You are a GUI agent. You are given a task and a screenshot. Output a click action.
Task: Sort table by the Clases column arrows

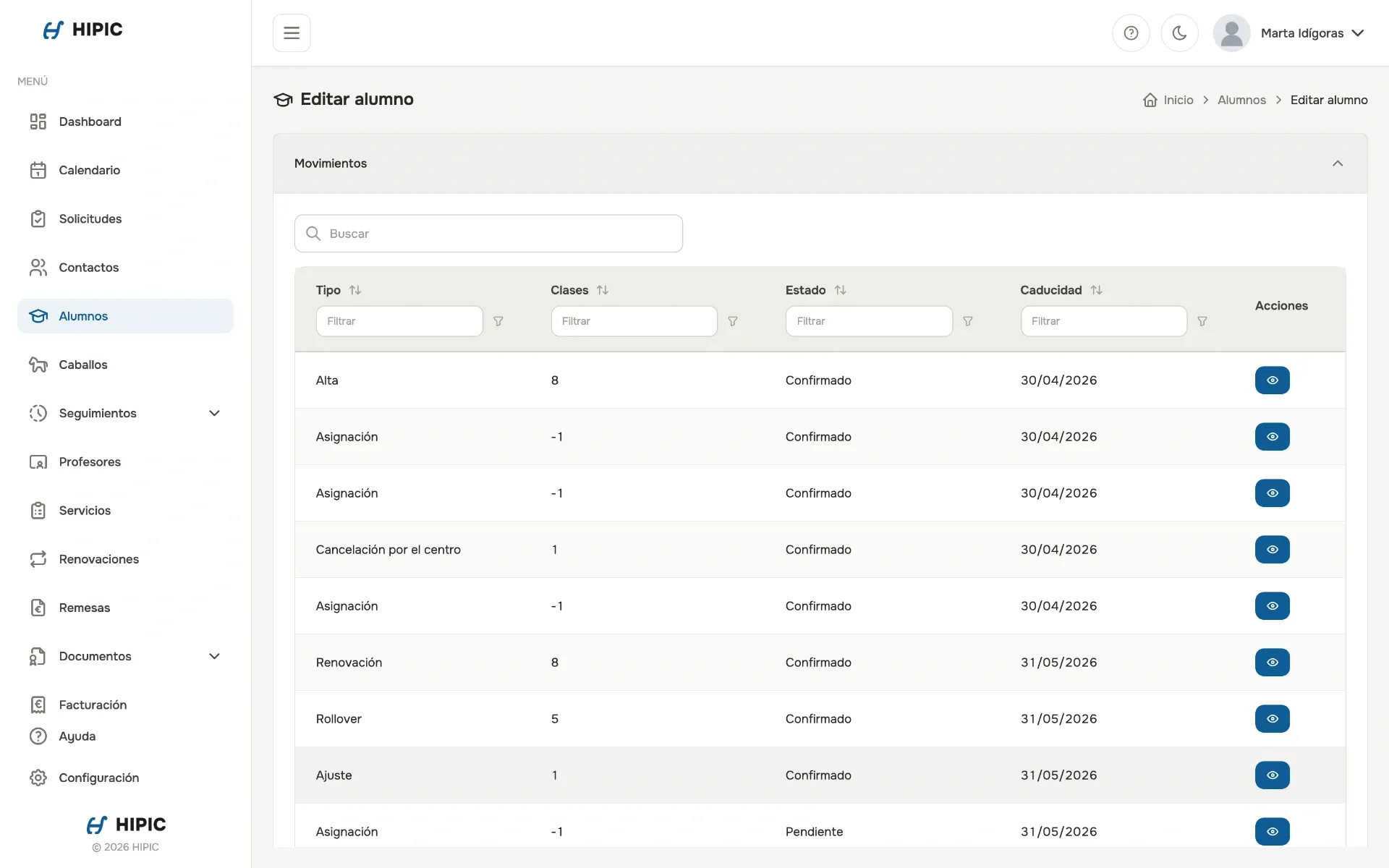click(x=603, y=290)
